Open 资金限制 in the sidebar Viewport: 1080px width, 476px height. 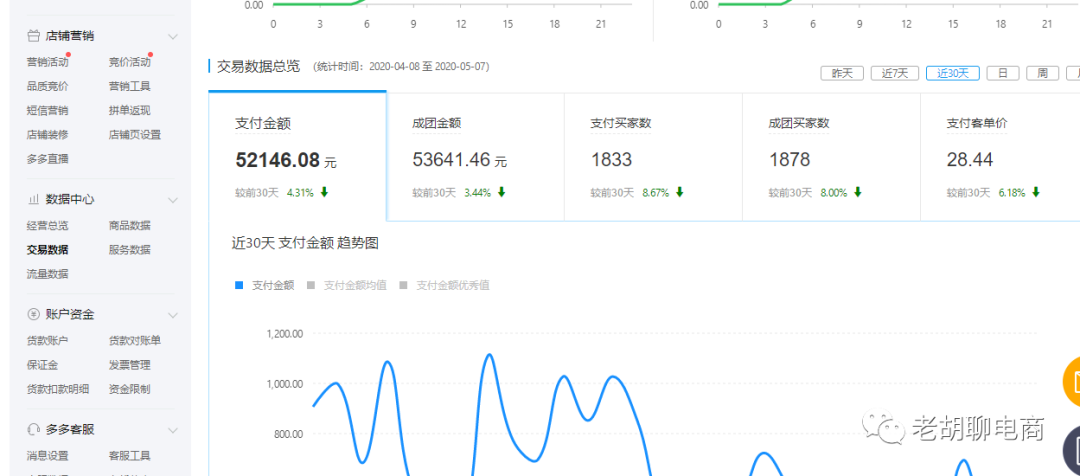pos(129,389)
